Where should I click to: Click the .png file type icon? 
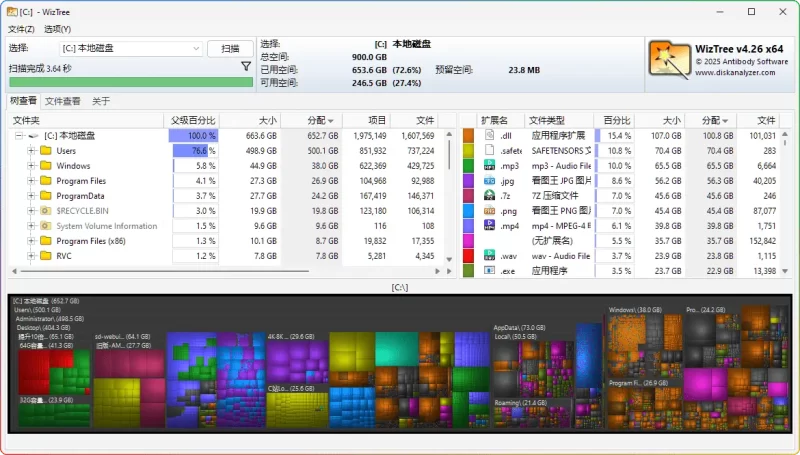coord(489,210)
